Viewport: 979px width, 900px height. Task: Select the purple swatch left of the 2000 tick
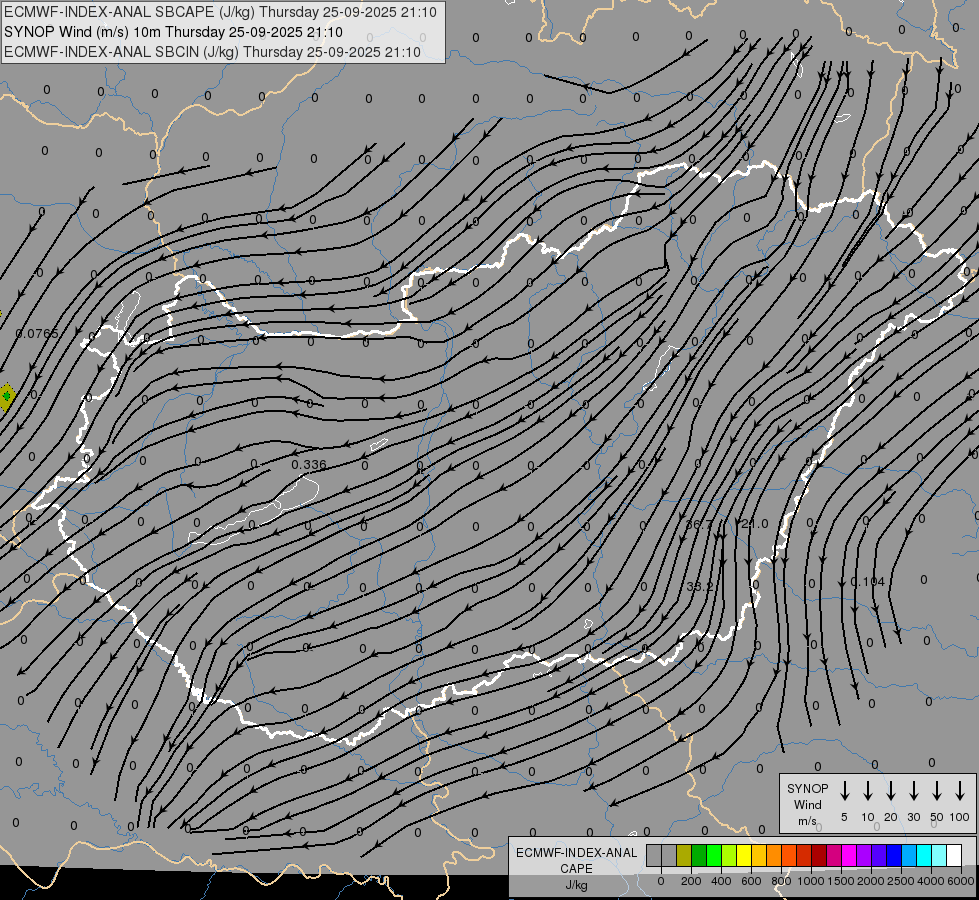(x=864, y=855)
